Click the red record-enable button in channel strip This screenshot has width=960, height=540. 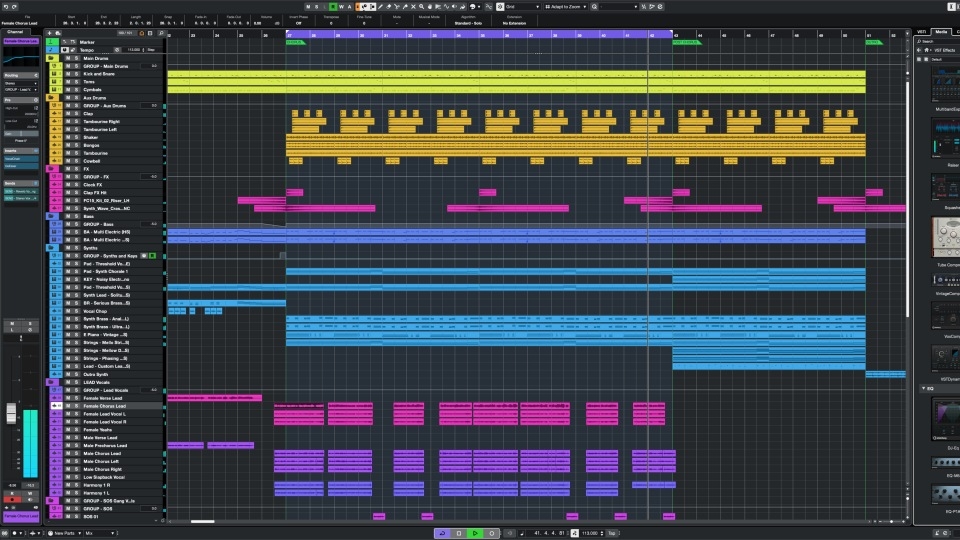pos(12,500)
